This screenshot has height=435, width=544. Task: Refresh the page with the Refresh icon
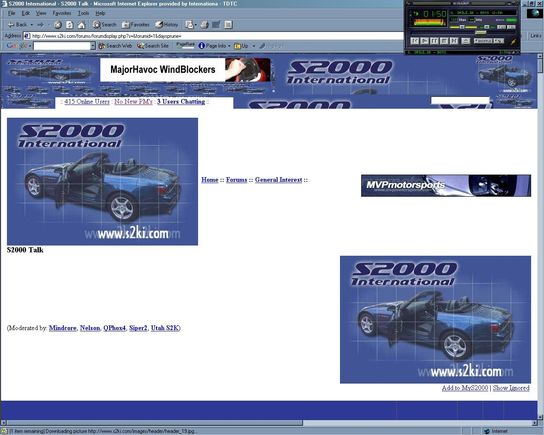pyautogui.click(x=70, y=25)
